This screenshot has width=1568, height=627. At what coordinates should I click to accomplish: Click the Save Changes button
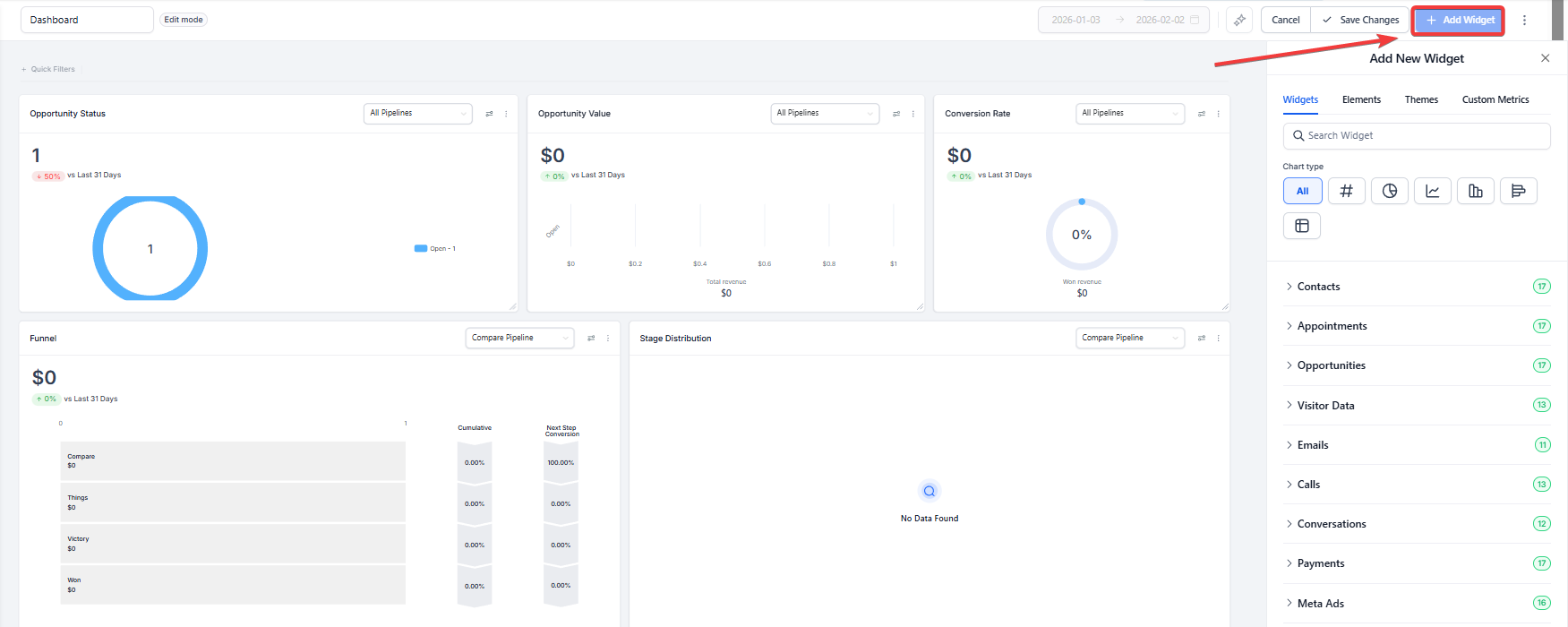pyautogui.click(x=1360, y=20)
